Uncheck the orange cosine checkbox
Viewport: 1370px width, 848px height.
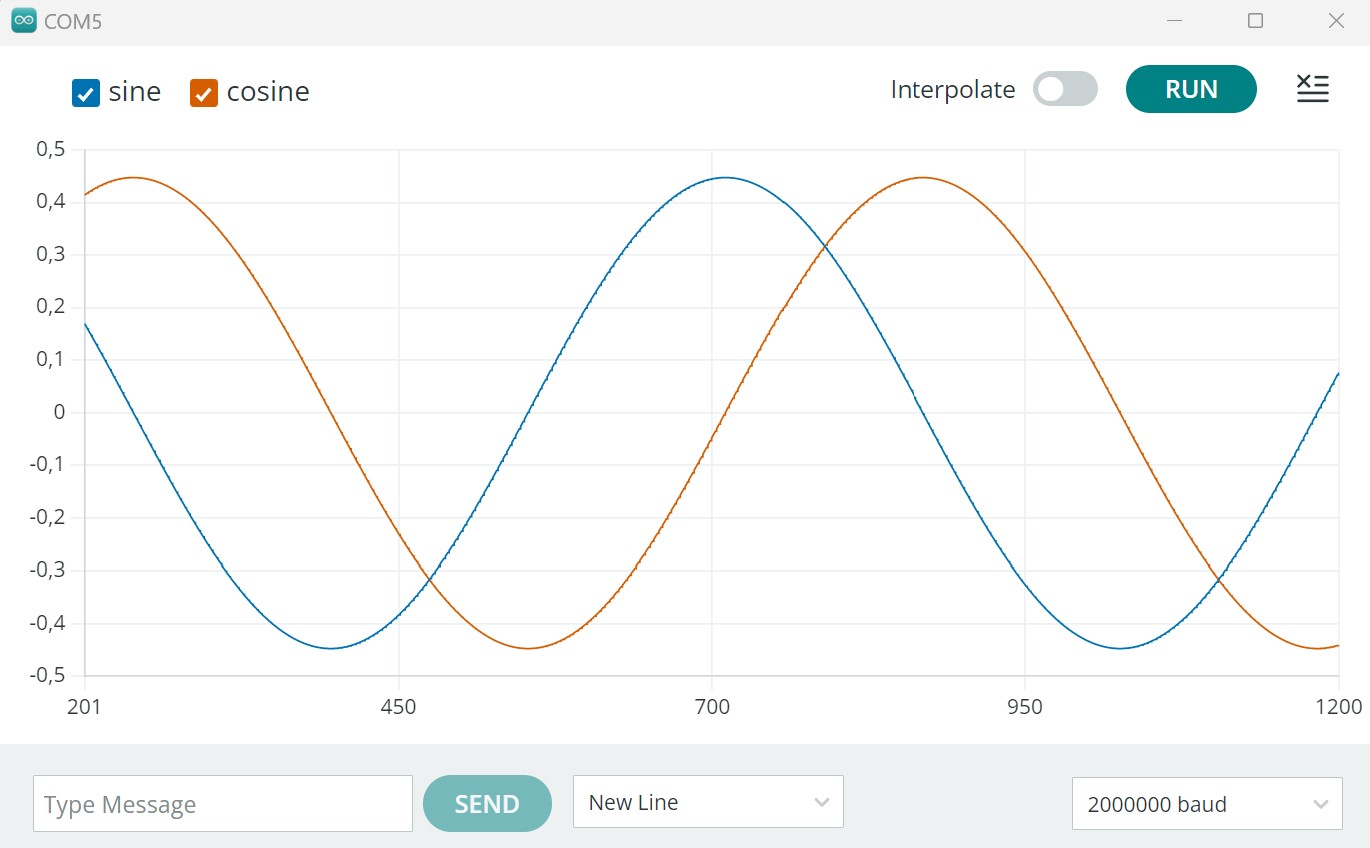(x=204, y=93)
